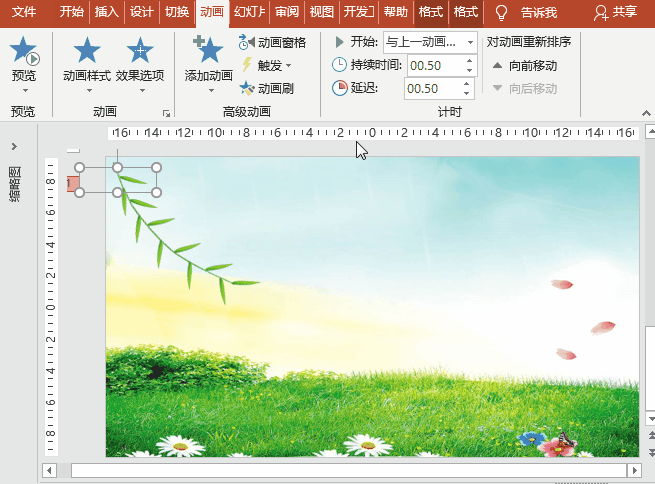This screenshot has height=484, width=655.
Task: Click into the Delay input field
Action: pyautogui.click(x=431, y=88)
